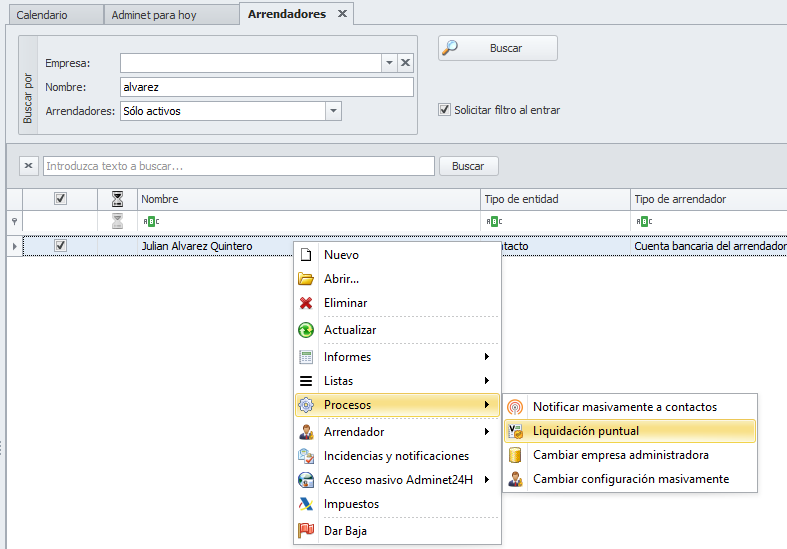Click the Notificar masivamente broadcast icon
This screenshot has width=787, height=549.
click(x=515, y=407)
